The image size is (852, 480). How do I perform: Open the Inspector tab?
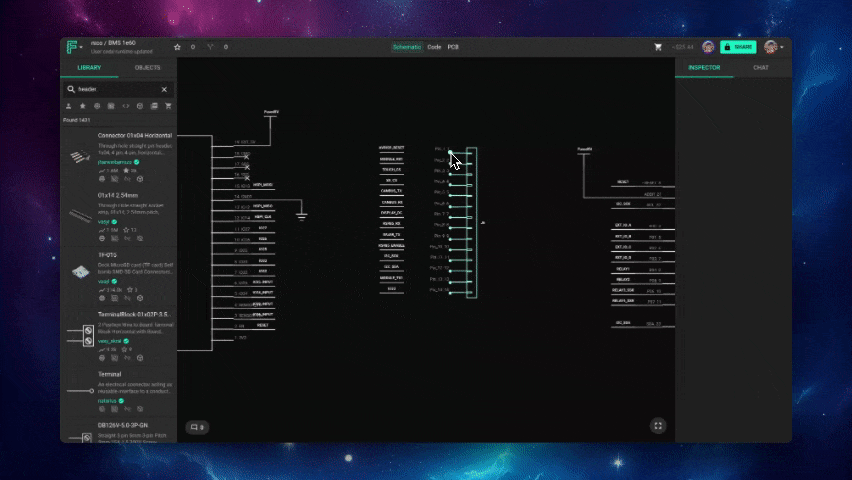tap(704, 68)
